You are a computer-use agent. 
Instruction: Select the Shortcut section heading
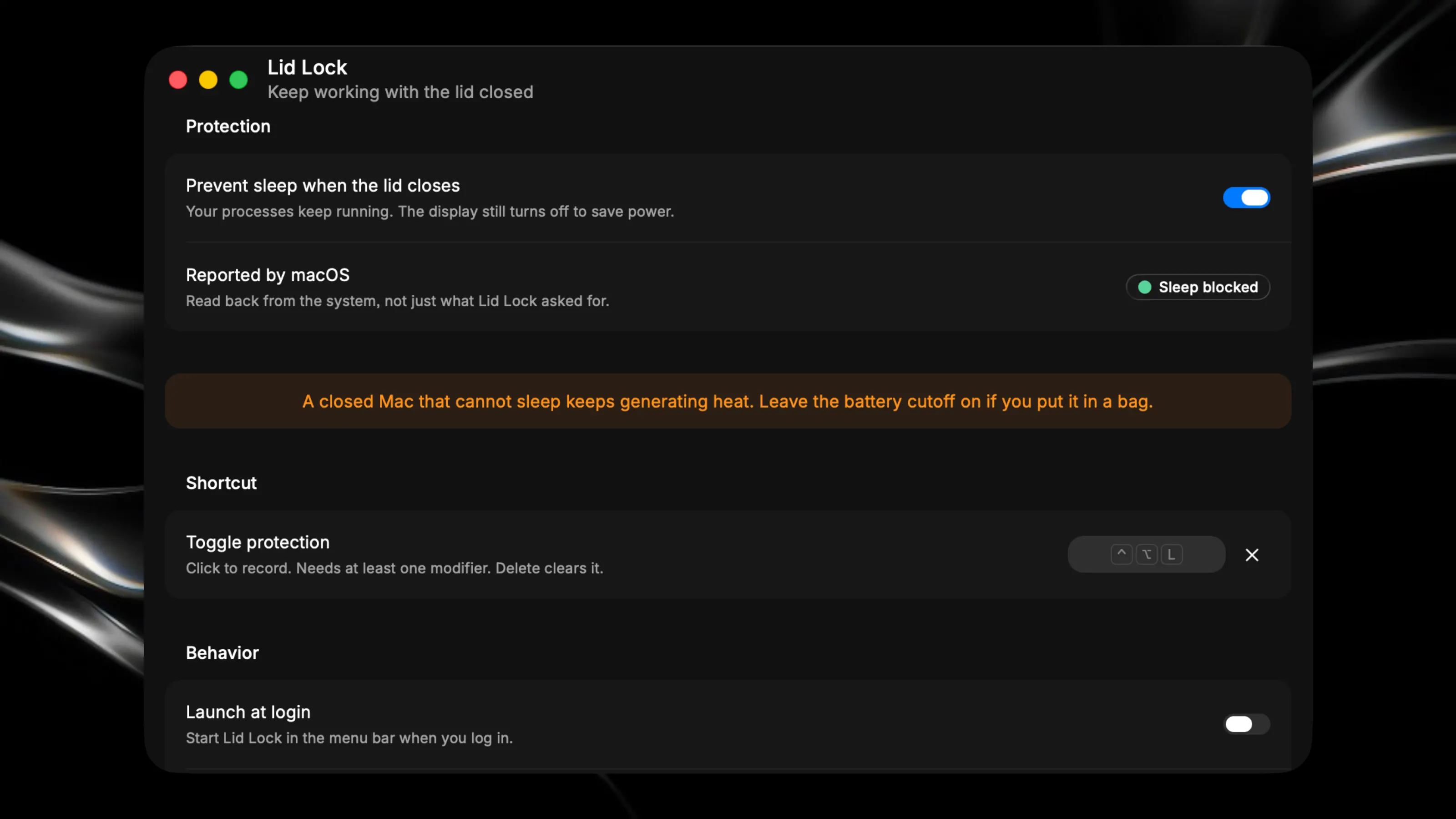(x=221, y=483)
